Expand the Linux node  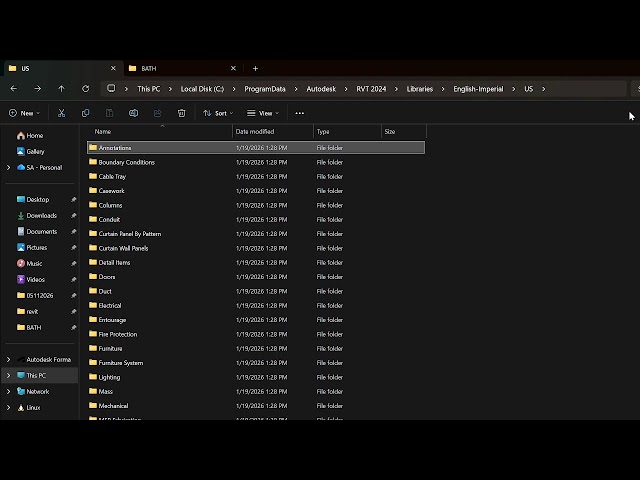[x=9, y=407]
